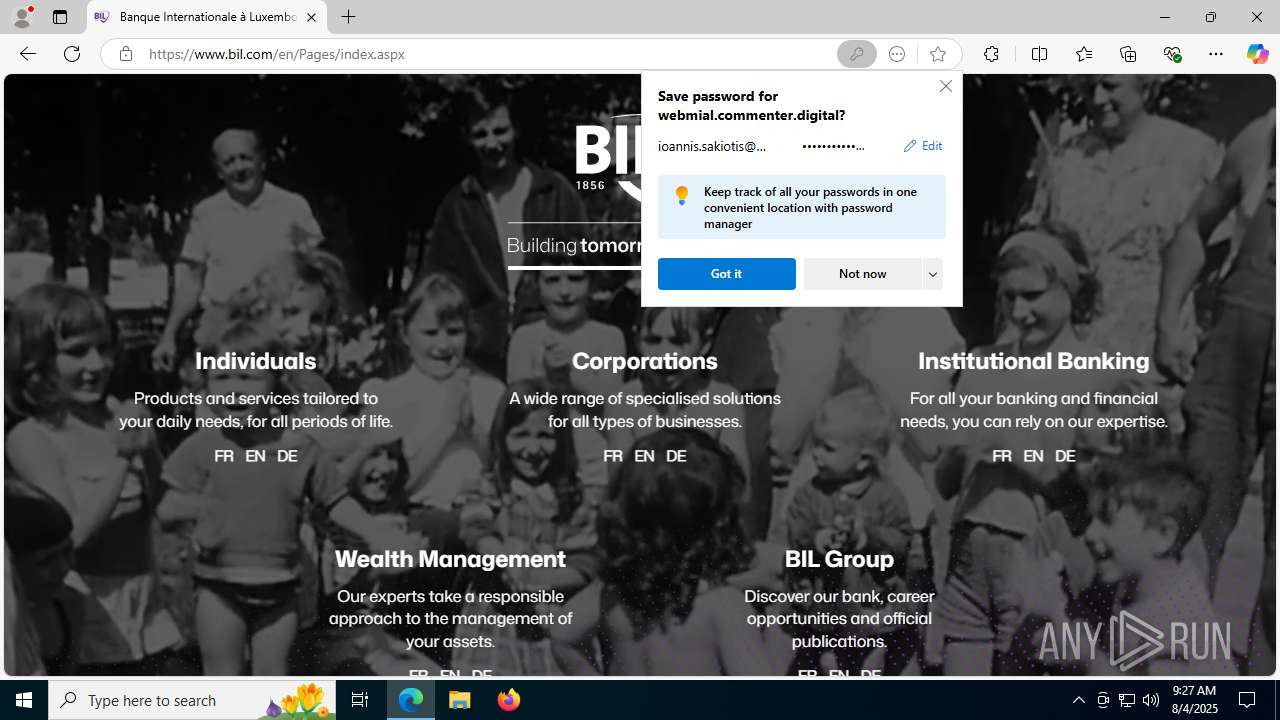Decline with Not now button

[862, 274]
